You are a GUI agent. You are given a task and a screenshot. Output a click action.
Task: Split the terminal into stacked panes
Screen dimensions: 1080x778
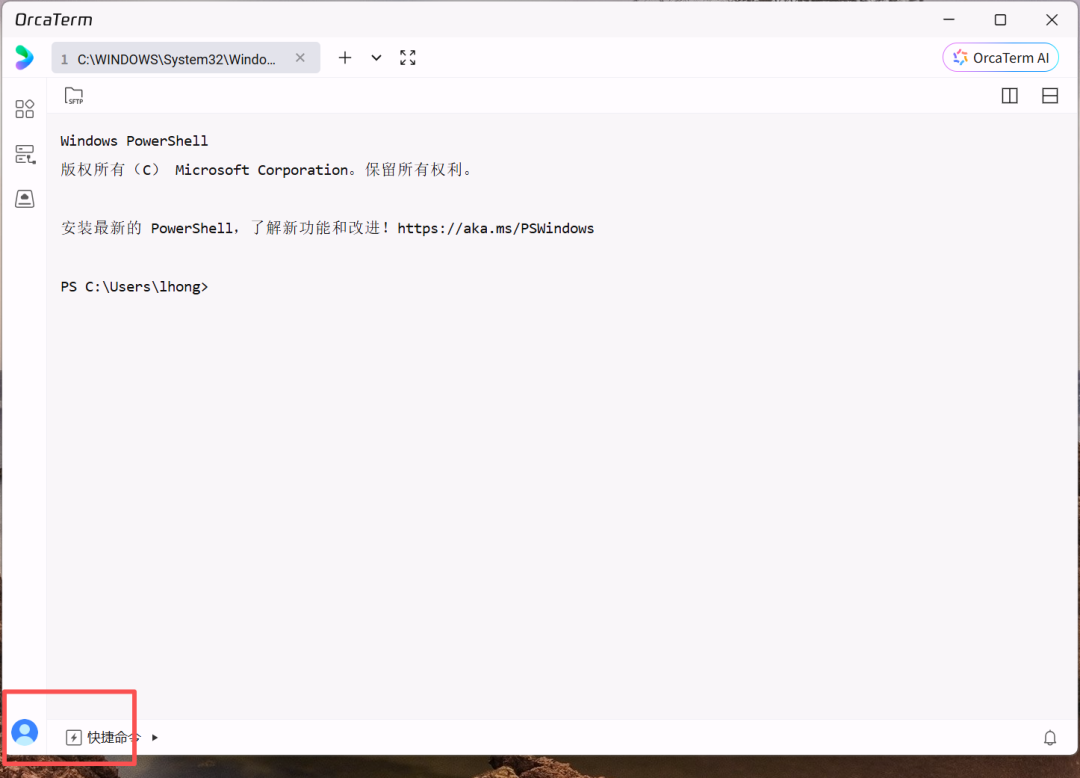tap(1050, 96)
